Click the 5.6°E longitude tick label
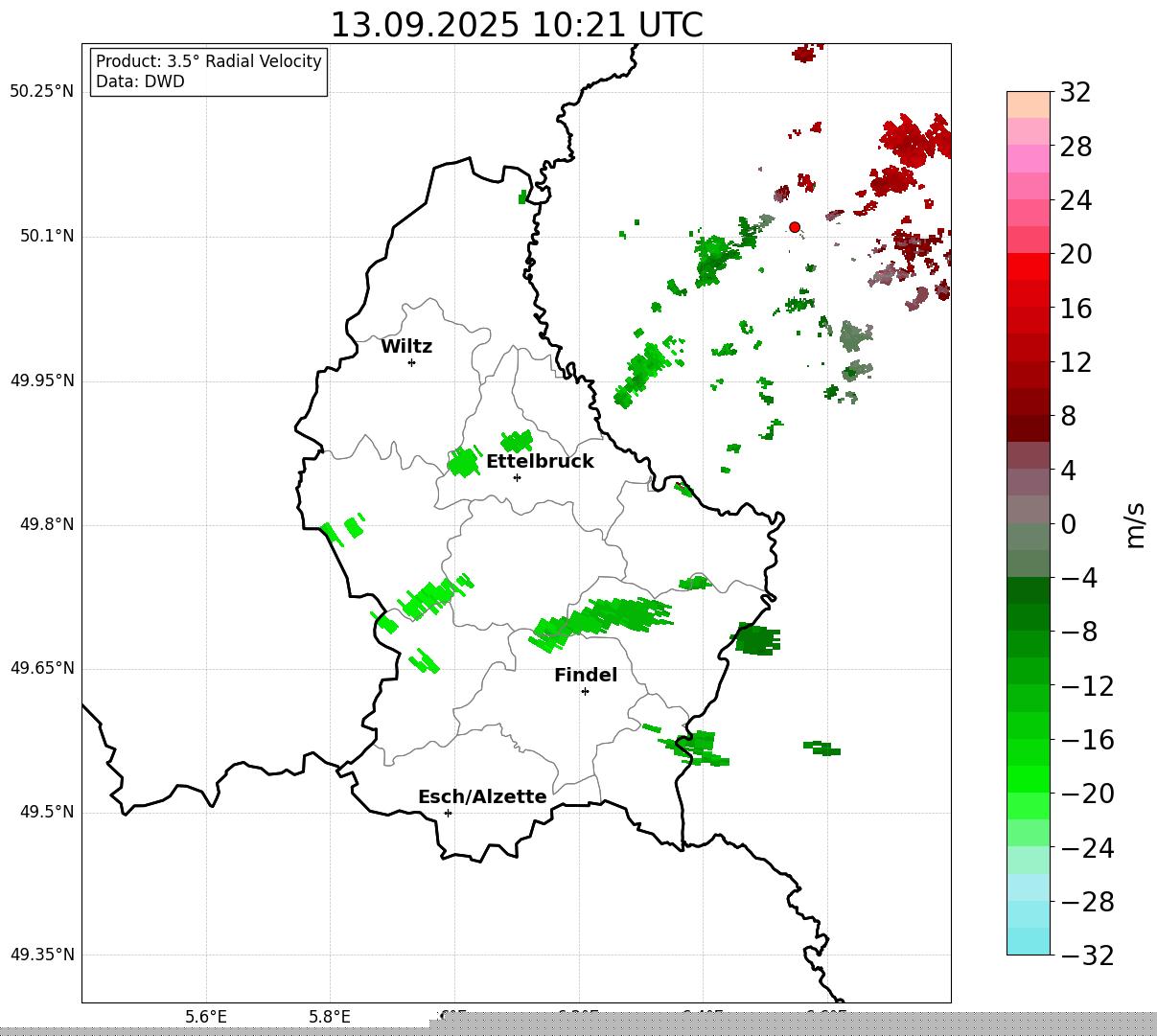Screen dimensions: 1157x1036 [206, 1017]
